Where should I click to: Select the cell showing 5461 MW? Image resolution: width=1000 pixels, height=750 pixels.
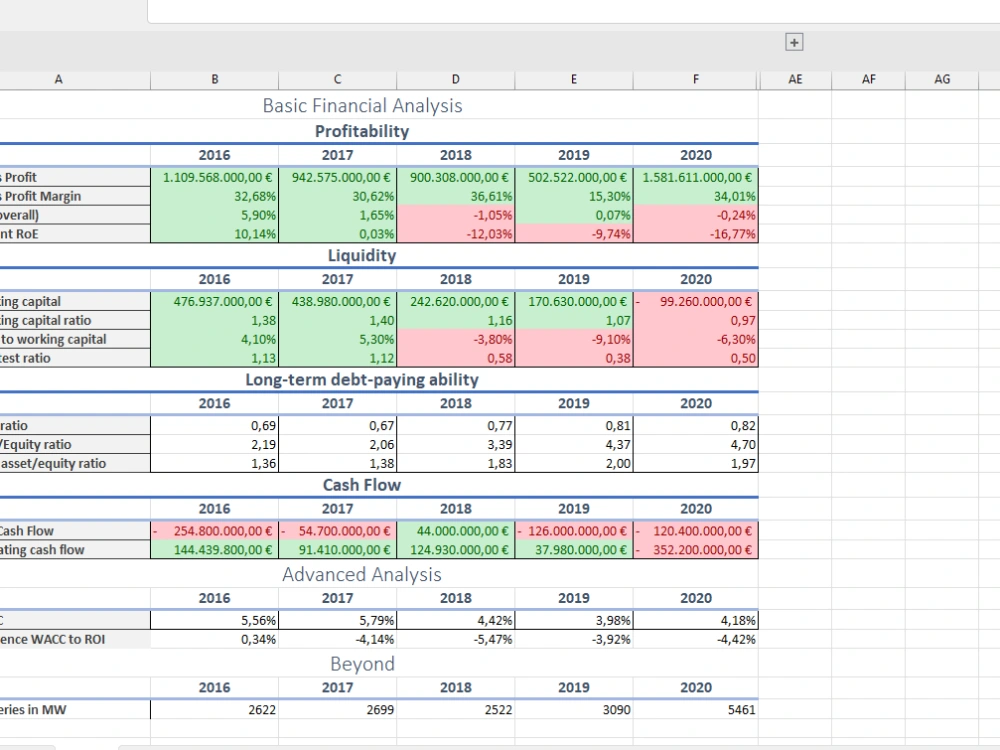pos(695,710)
